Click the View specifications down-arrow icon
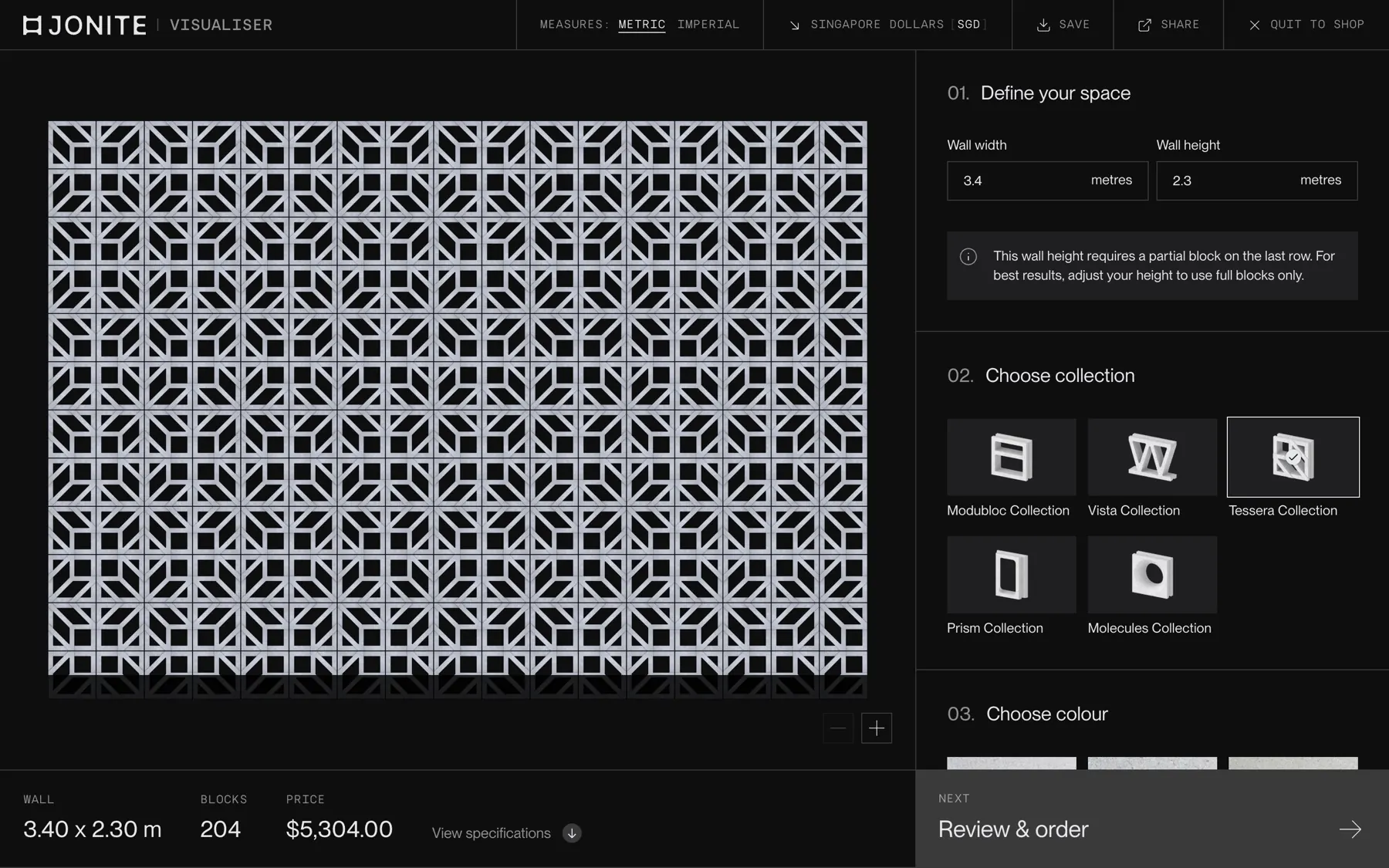 pyautogui.click(x=572, y=833)
